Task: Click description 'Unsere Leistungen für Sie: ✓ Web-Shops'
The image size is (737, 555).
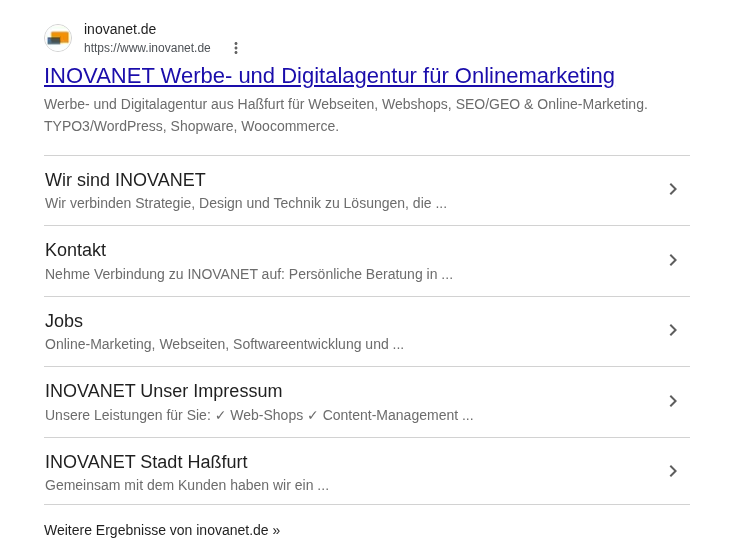Action: 259,415
